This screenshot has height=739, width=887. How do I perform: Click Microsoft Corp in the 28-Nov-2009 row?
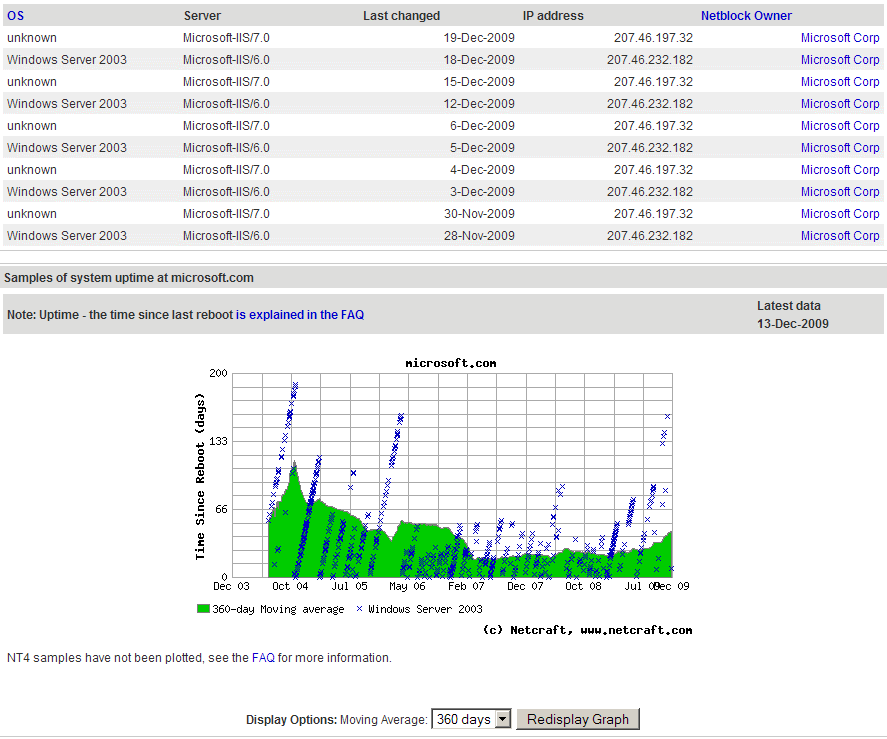839,236
